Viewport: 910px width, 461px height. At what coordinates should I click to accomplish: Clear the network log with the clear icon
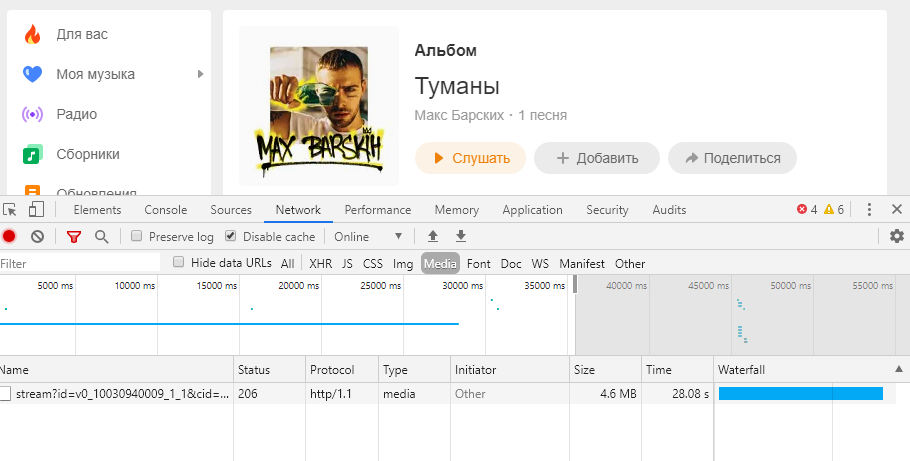click(x=37, y=237)
